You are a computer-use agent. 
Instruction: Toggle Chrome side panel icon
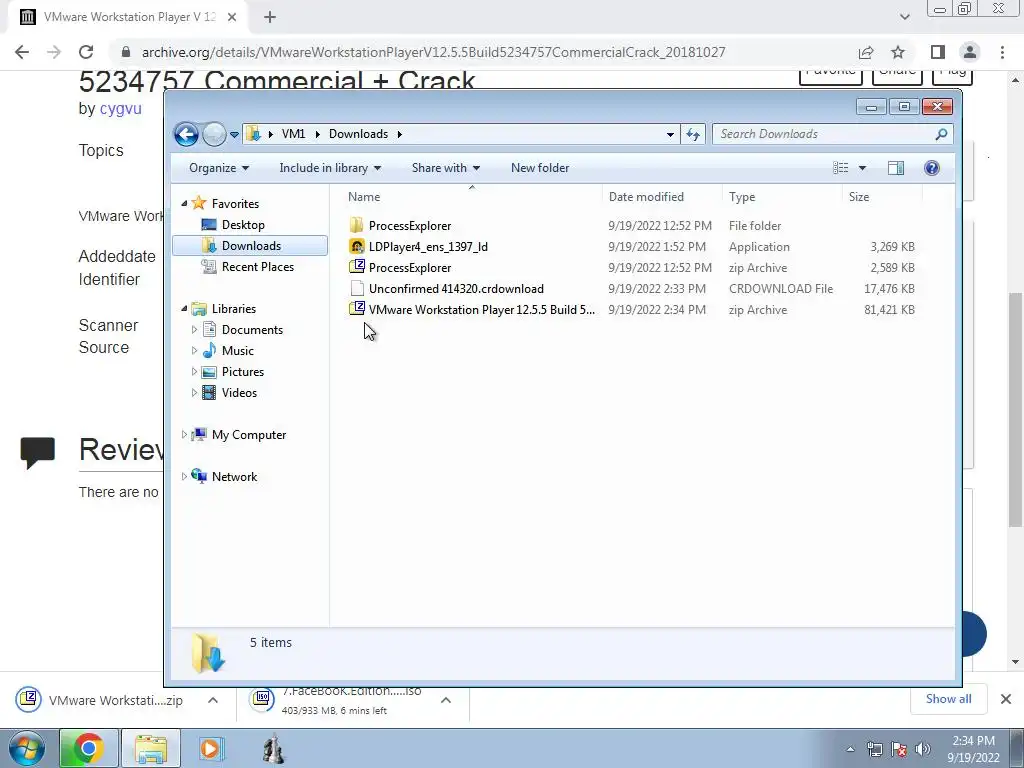(938, 52)
